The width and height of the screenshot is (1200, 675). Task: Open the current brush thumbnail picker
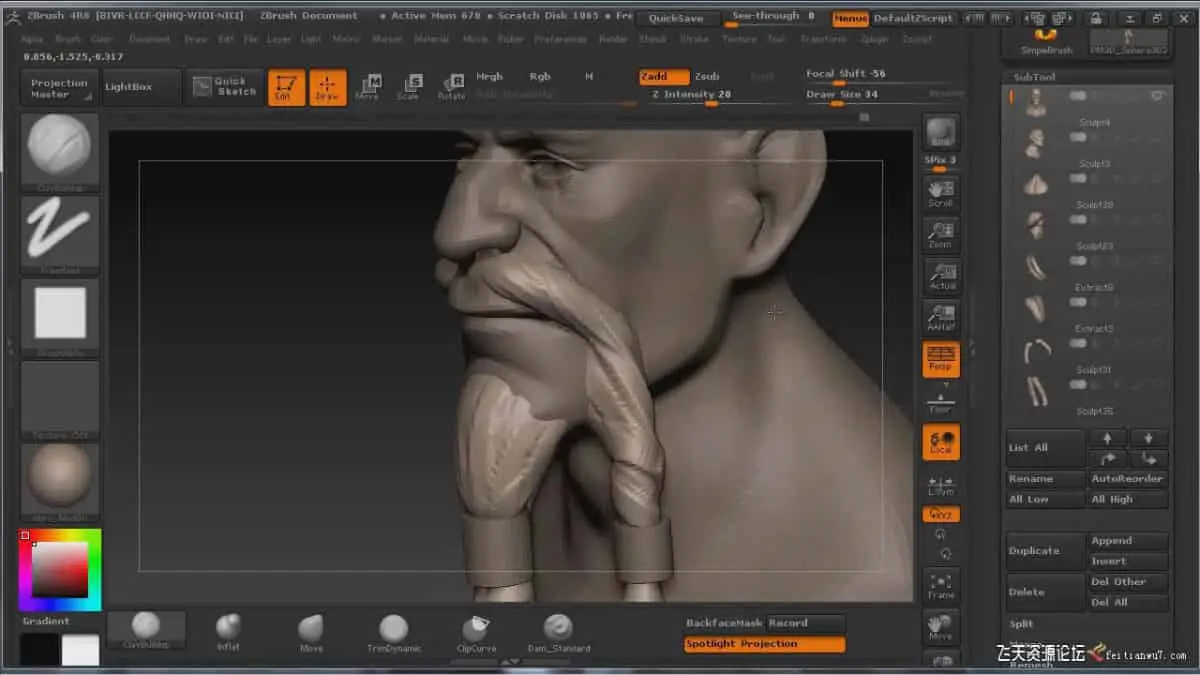coord(60,152)
